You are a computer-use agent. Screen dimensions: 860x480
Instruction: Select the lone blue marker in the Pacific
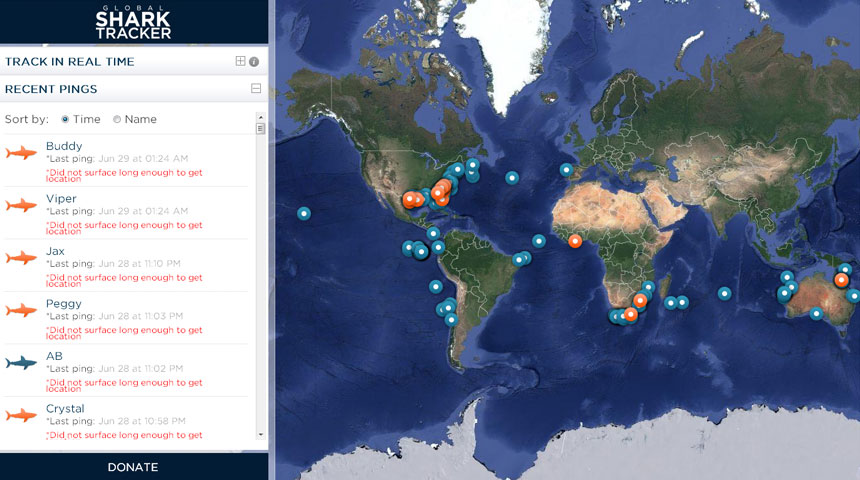coord(304,213)
